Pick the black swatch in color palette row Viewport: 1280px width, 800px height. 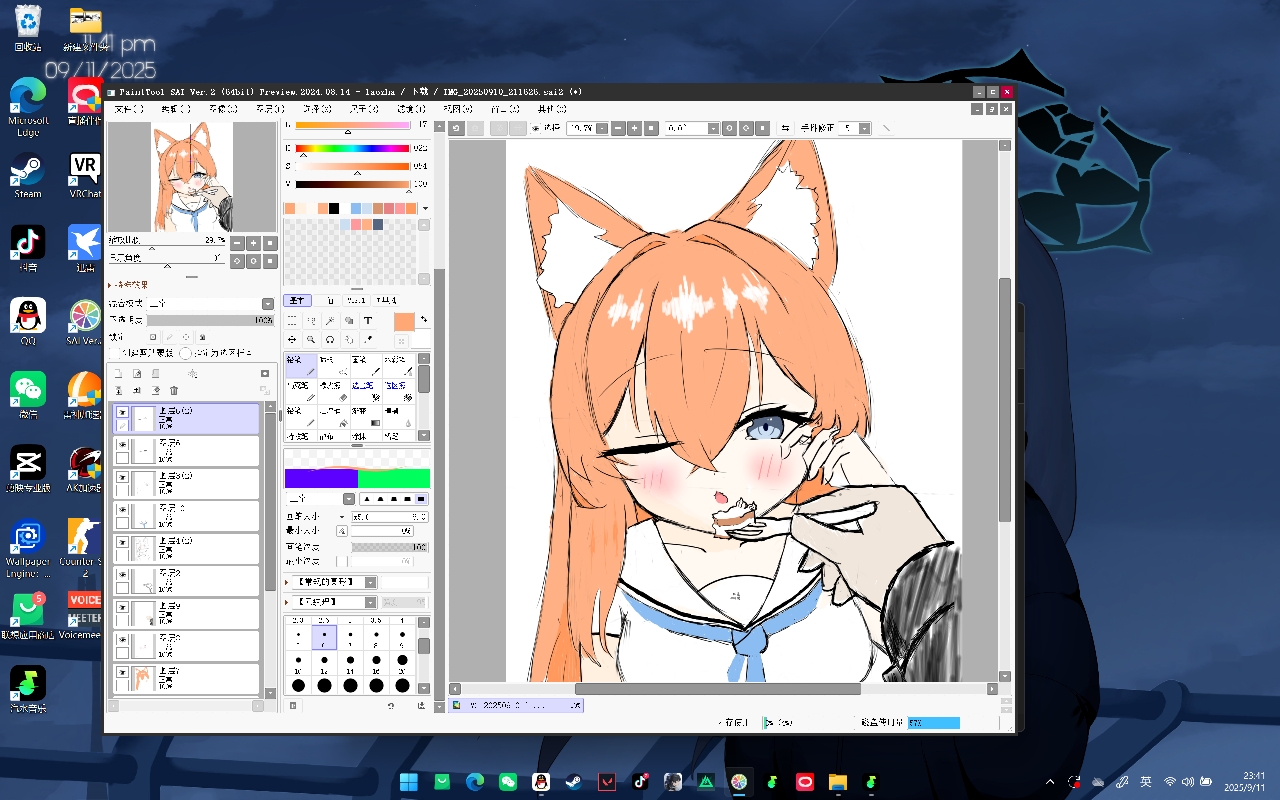pyautogui.click(x=333, y=208)
